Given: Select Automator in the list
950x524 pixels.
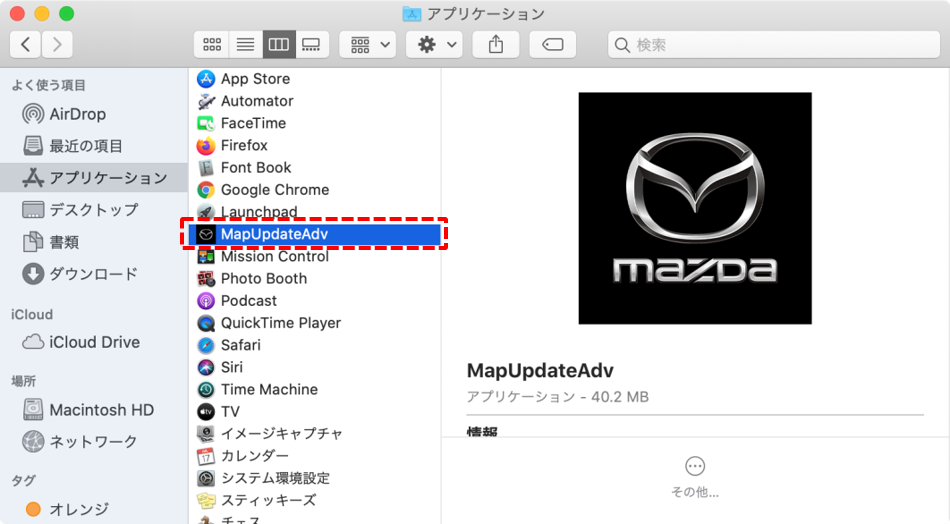Looking at the screenshot, I should pyautogui.click(x=315, y=101).
